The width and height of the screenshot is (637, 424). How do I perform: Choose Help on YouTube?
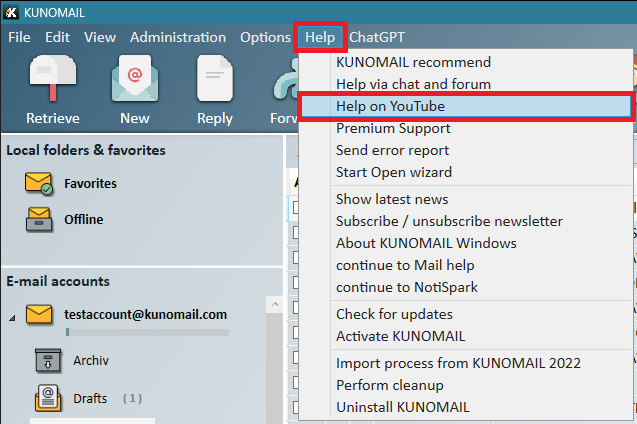466,106
